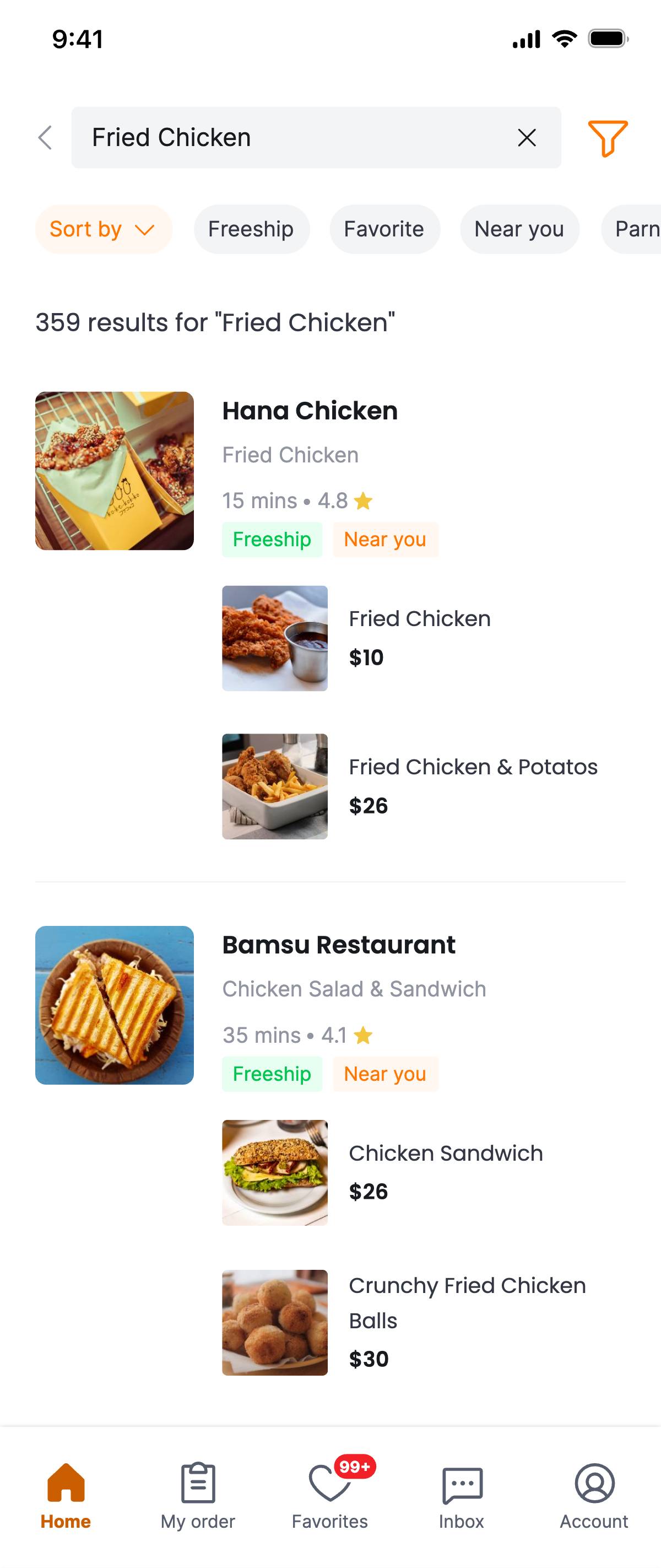
Task: Toggle the Freeship filter chip
Action: pyautogui.click(x=251, y=229)
